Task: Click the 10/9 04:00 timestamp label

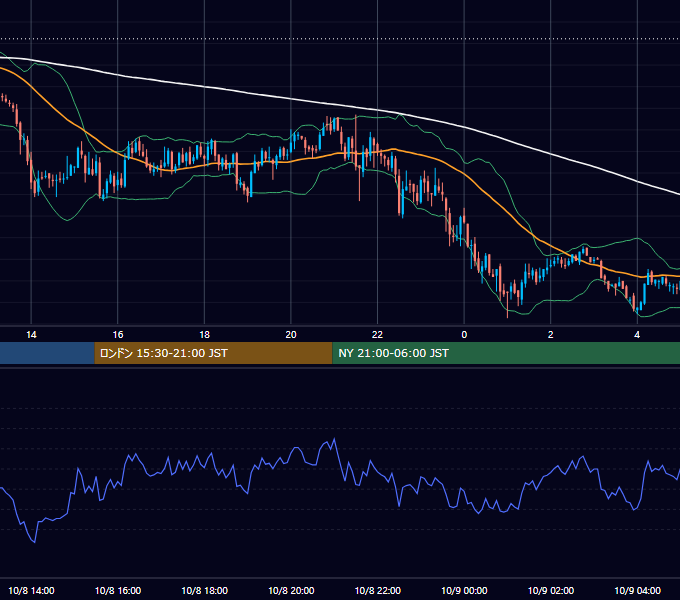Action: click(638, 590)
